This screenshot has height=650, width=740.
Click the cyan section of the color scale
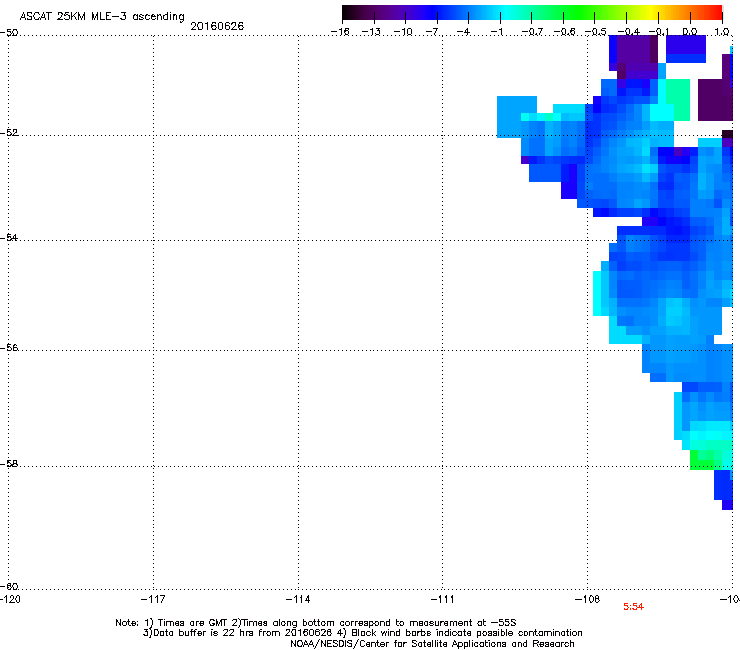[507, 12]
